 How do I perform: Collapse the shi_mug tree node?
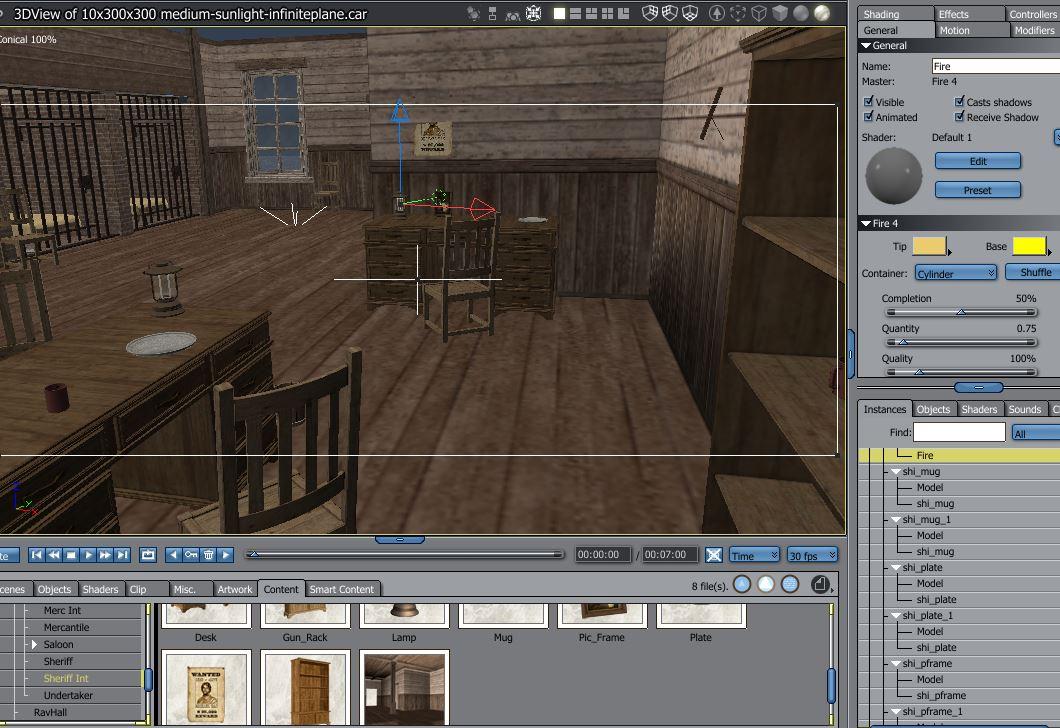[896, 472]
